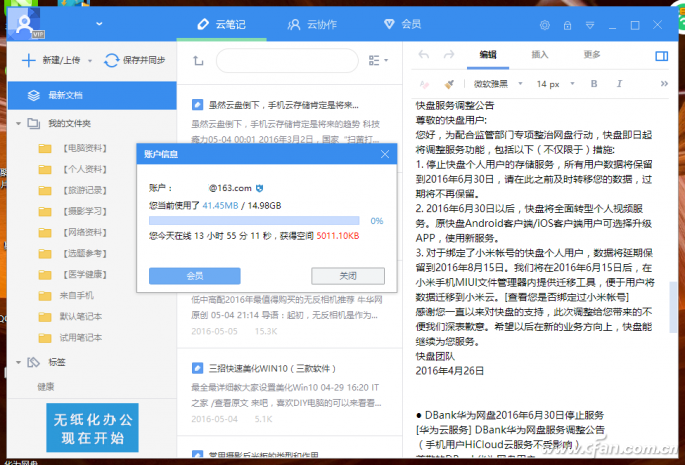Toggle italic formatting I
The width and height of the screenshot is (685, 465).
(619, 83)
